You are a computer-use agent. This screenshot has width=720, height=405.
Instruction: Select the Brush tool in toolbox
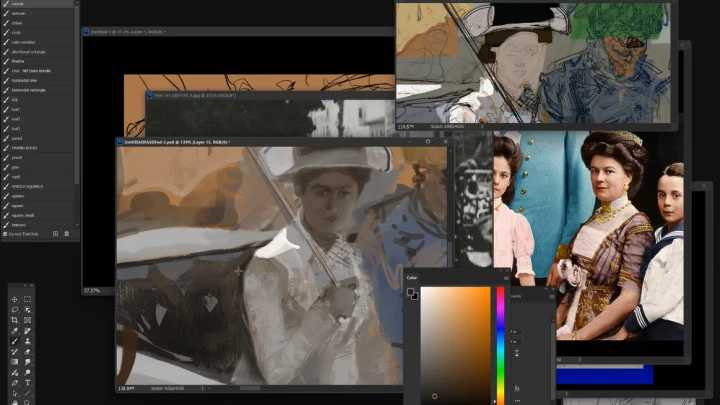[15, 341]
